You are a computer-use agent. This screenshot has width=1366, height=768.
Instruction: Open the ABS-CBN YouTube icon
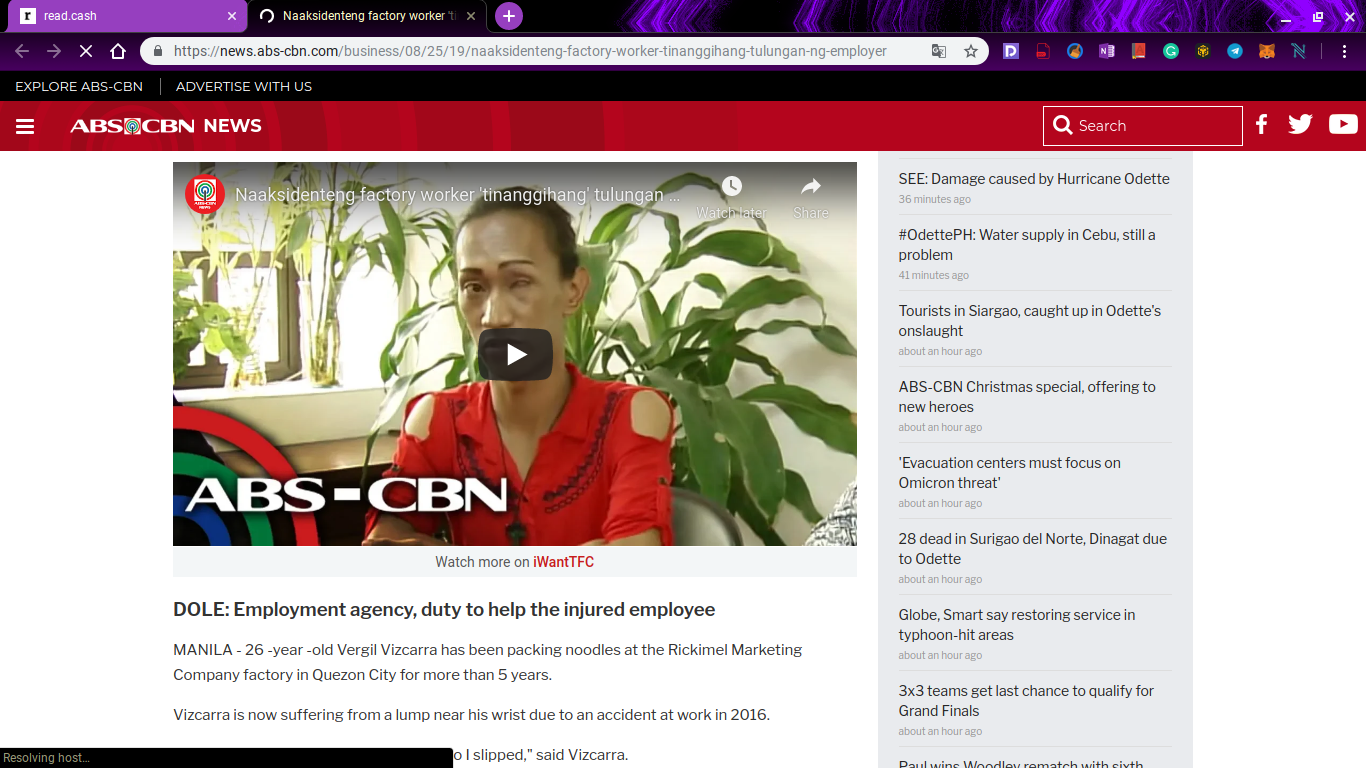pyautogui.click(x=1343, y=124)
